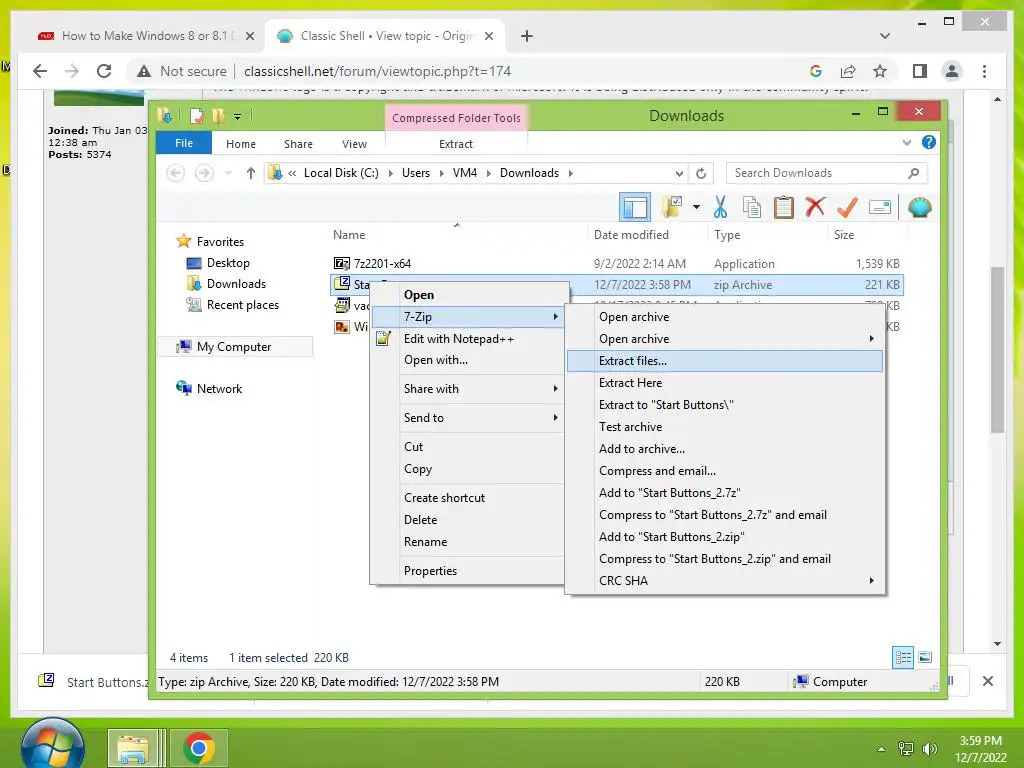This screenshot has height=768, width=1024.
Task: Click the new folder icon in title bar
Action: [218, 116]
